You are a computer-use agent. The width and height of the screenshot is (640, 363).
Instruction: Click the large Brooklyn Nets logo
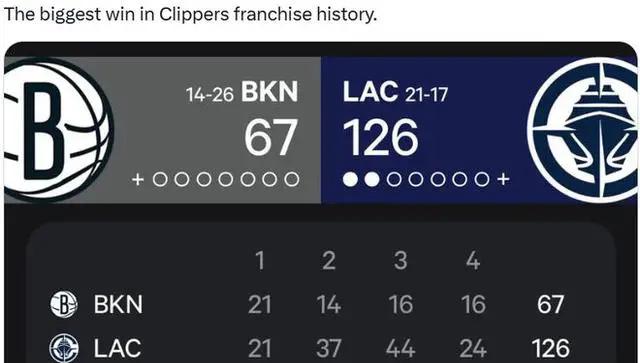tap(58, 130)
